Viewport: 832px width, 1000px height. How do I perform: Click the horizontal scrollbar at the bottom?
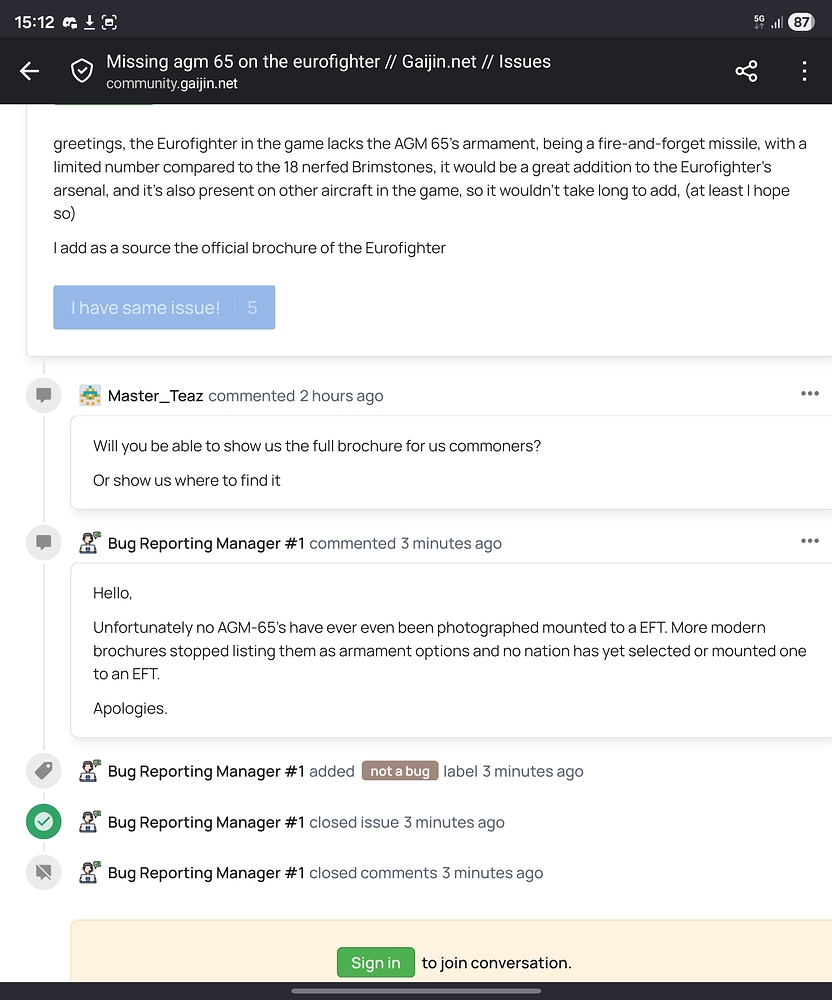[416, 991]
